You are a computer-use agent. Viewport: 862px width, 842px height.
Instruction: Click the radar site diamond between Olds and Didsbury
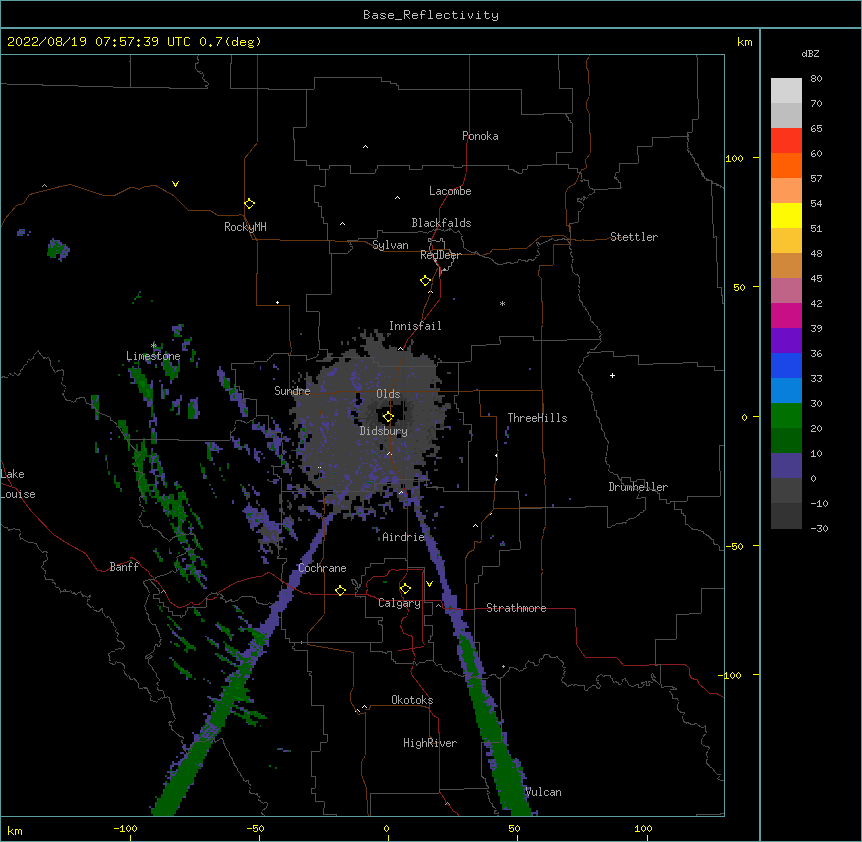(388, 417)
